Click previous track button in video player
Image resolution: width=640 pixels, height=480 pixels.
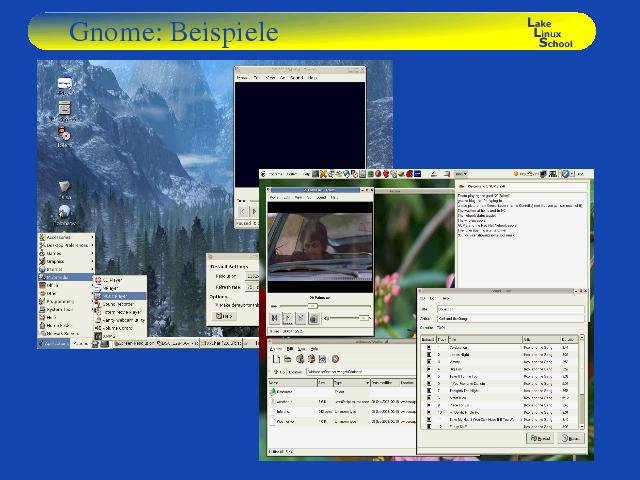[275, 318]
